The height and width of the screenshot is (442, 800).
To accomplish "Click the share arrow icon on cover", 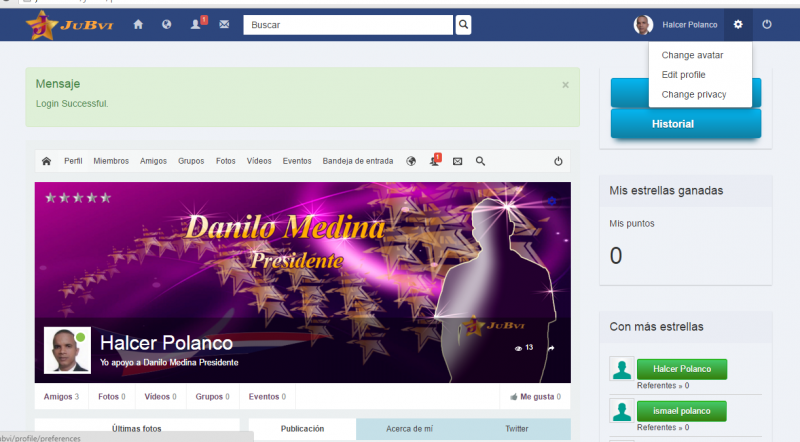I will pyautogui.click(x=551, y=348).
